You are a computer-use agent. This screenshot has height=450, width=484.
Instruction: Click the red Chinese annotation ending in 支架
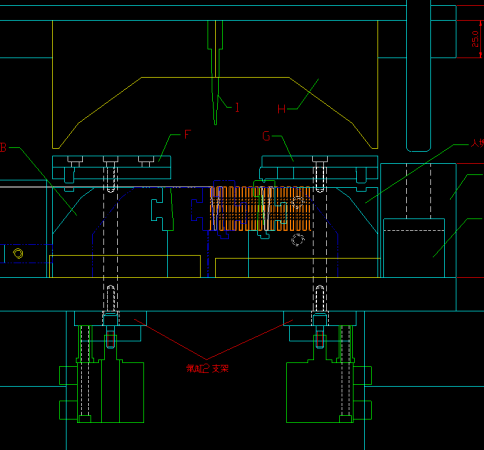[x=207, y=368]
